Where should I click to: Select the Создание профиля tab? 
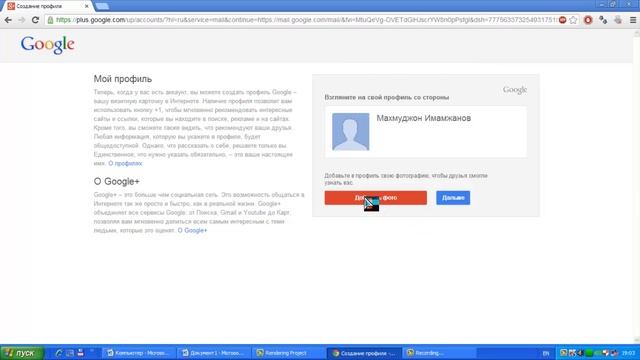pos(46,6)
